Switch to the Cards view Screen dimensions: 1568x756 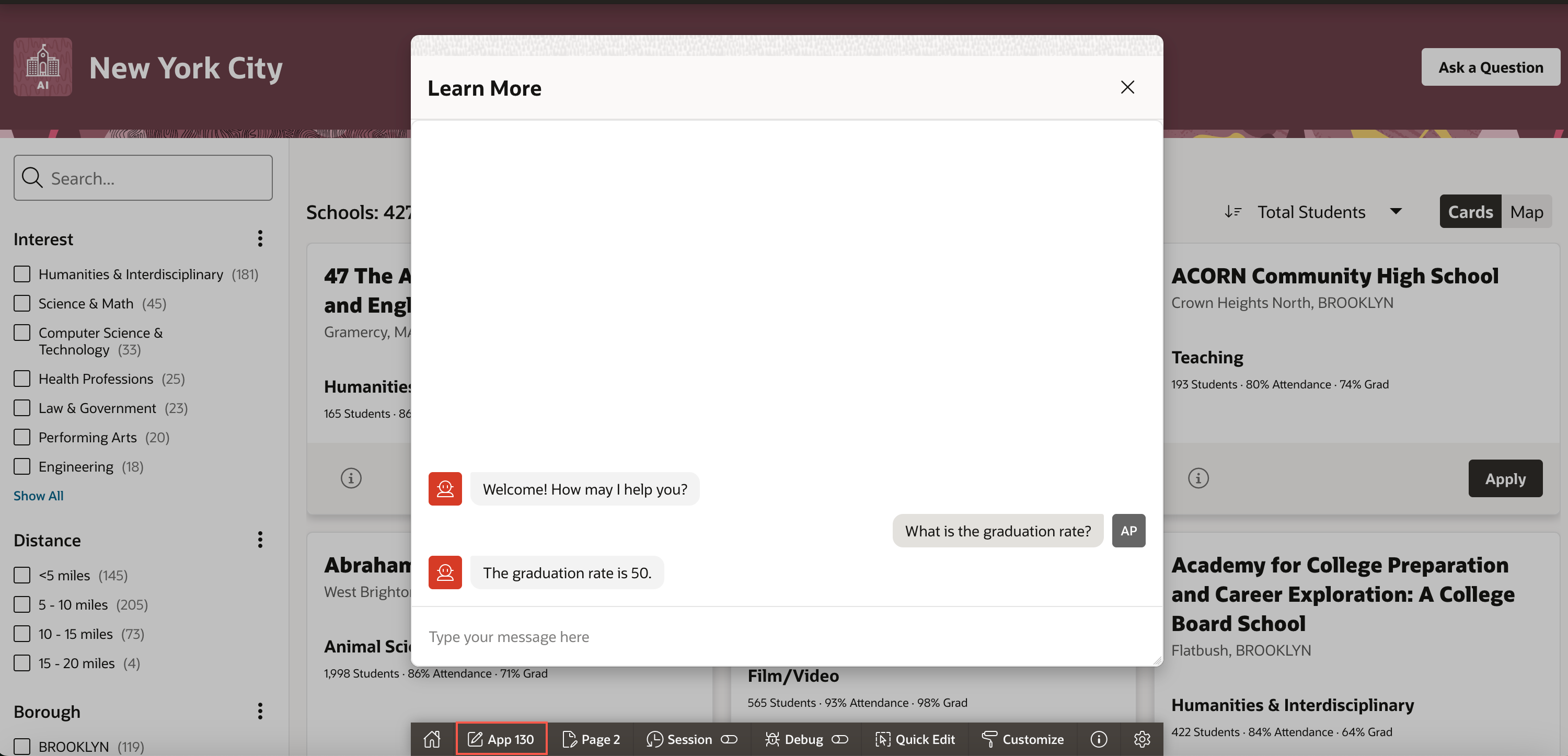tap(1470, 212)
